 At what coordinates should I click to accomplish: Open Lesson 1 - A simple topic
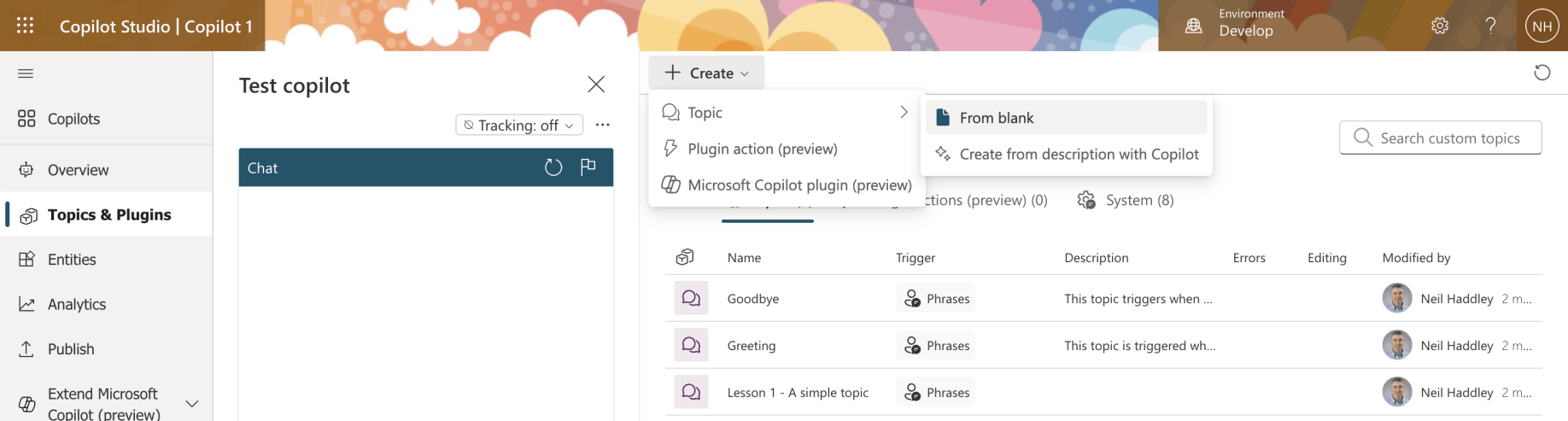(x=798, y=393)
